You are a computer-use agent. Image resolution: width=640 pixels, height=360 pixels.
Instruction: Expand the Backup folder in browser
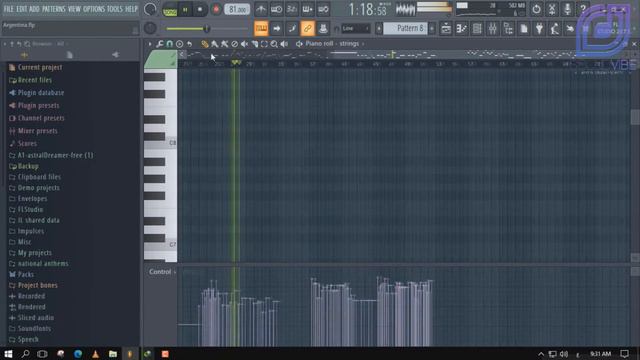pyautogui.click(x=28, y=166)
